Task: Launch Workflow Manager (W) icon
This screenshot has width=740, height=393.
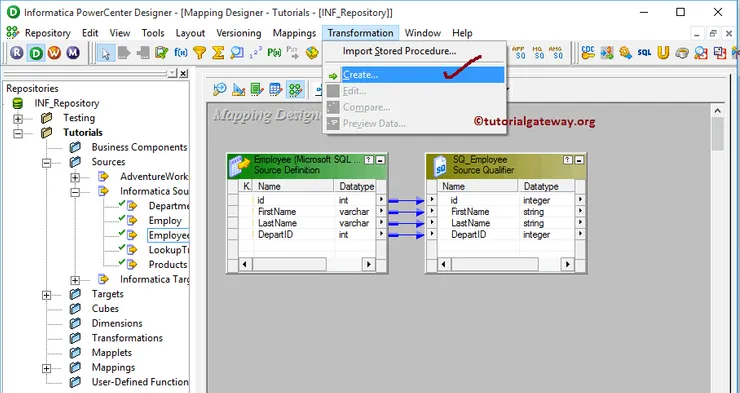Action: click(54, 53)
